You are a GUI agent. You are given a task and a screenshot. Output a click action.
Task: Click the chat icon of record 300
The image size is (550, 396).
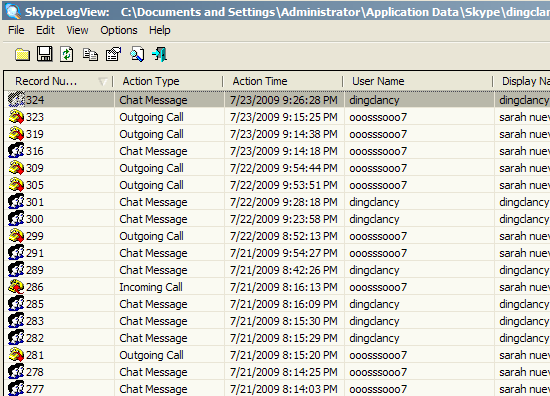click(x=16, y=219)
